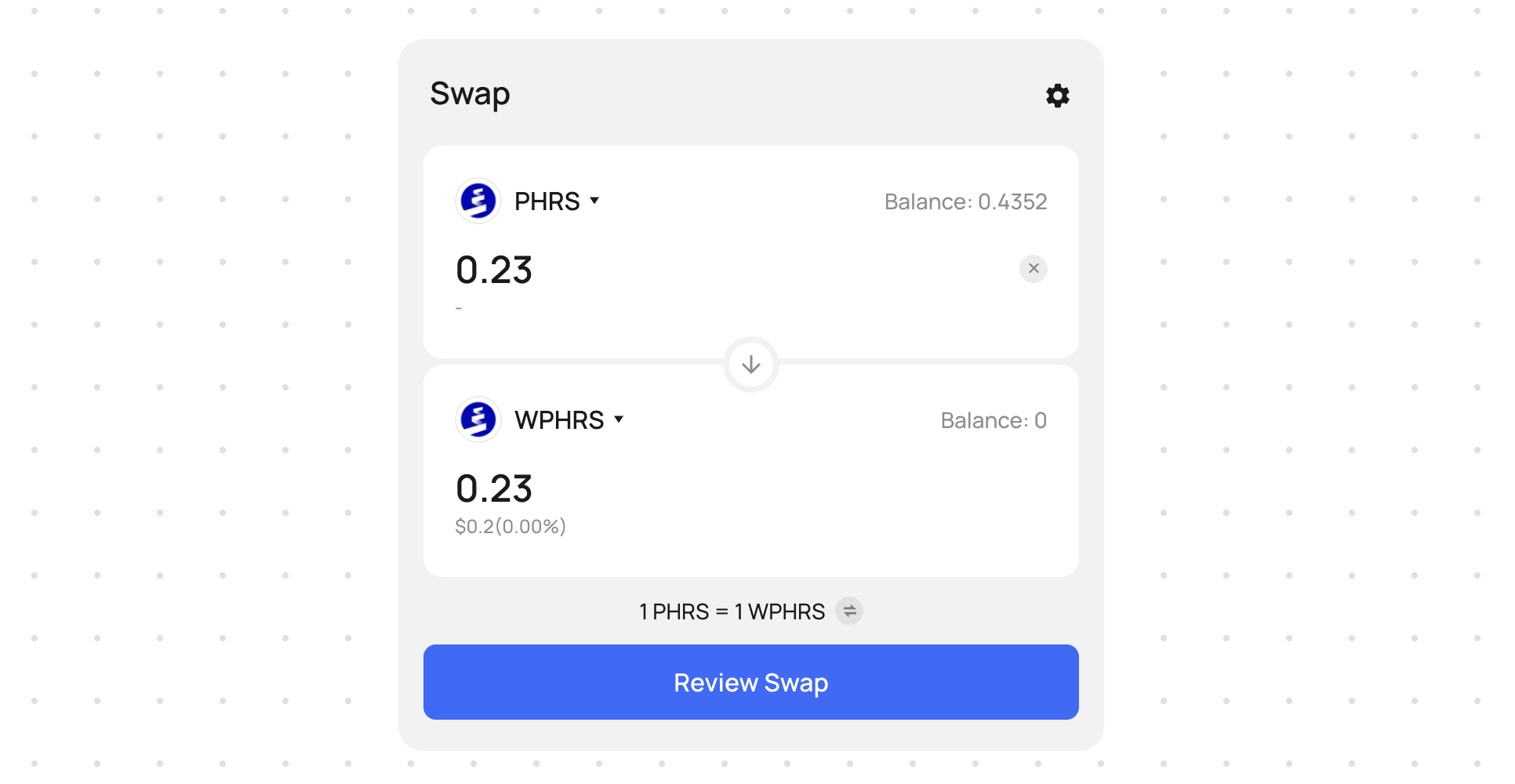
Task: Expand the PHRS token dropdown arrow
Action: pos(594,201)
